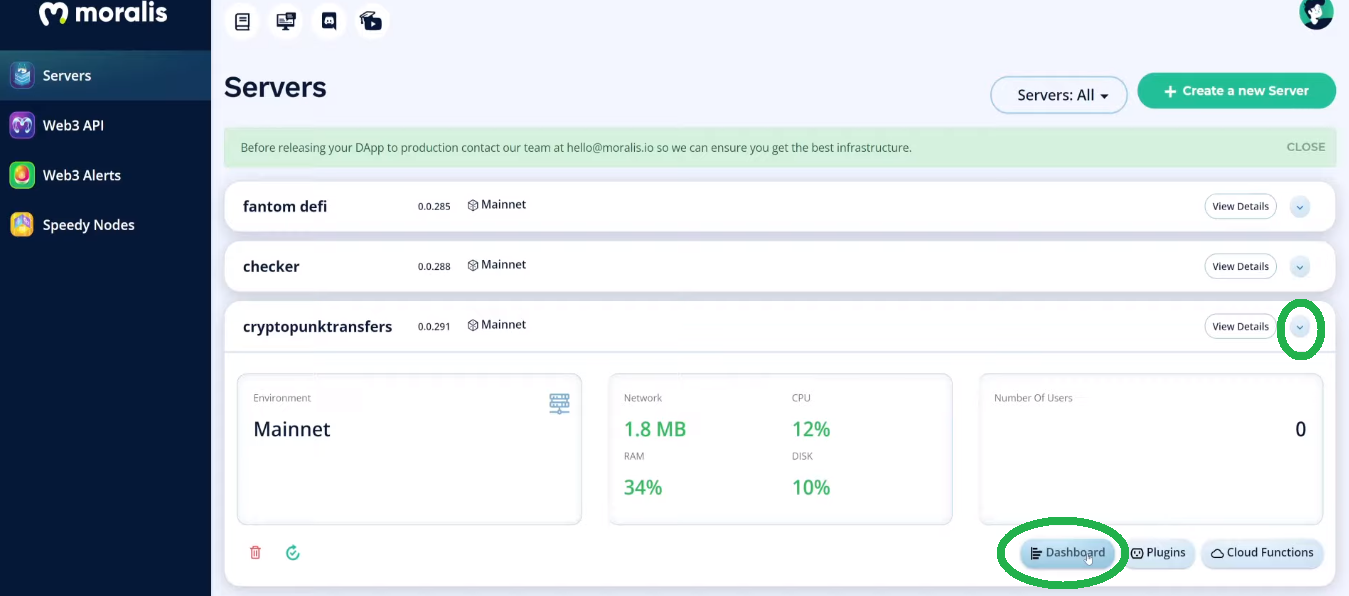Image resolution: width=1349 pixels, height=596 pixels.
Task: Expand the checker server row
Action: coord(1299,267)
